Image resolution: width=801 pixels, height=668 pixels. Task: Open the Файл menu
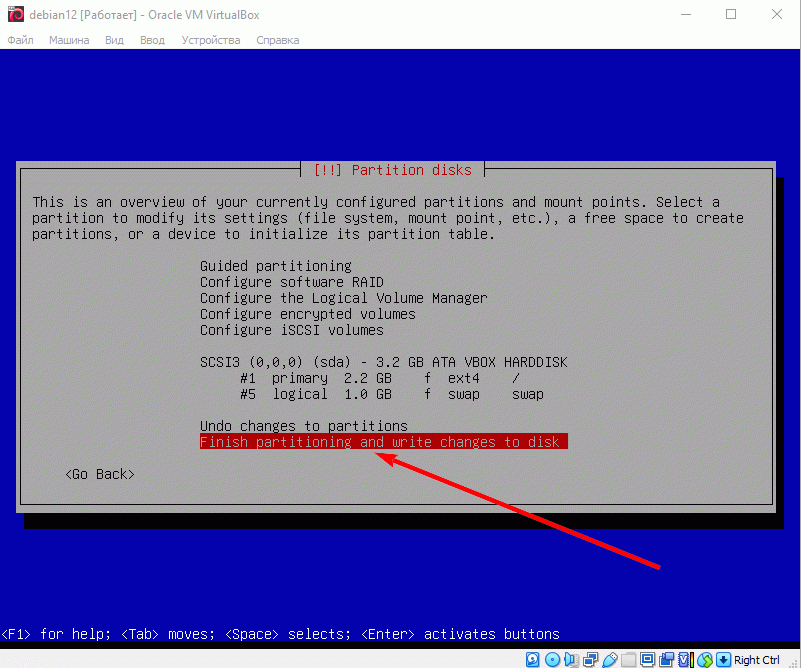pos(20,40)
